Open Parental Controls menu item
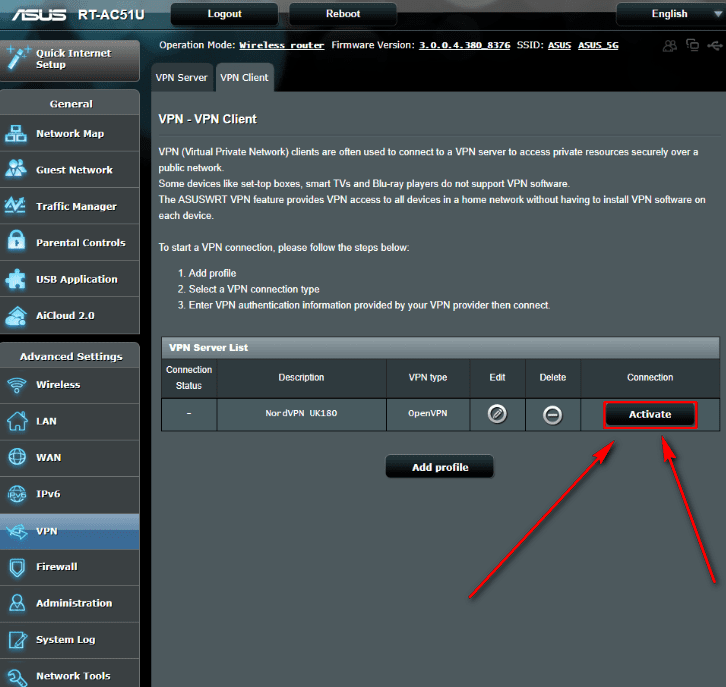The width and height of the screenshot is (726, 687). [x=69, y=243]
